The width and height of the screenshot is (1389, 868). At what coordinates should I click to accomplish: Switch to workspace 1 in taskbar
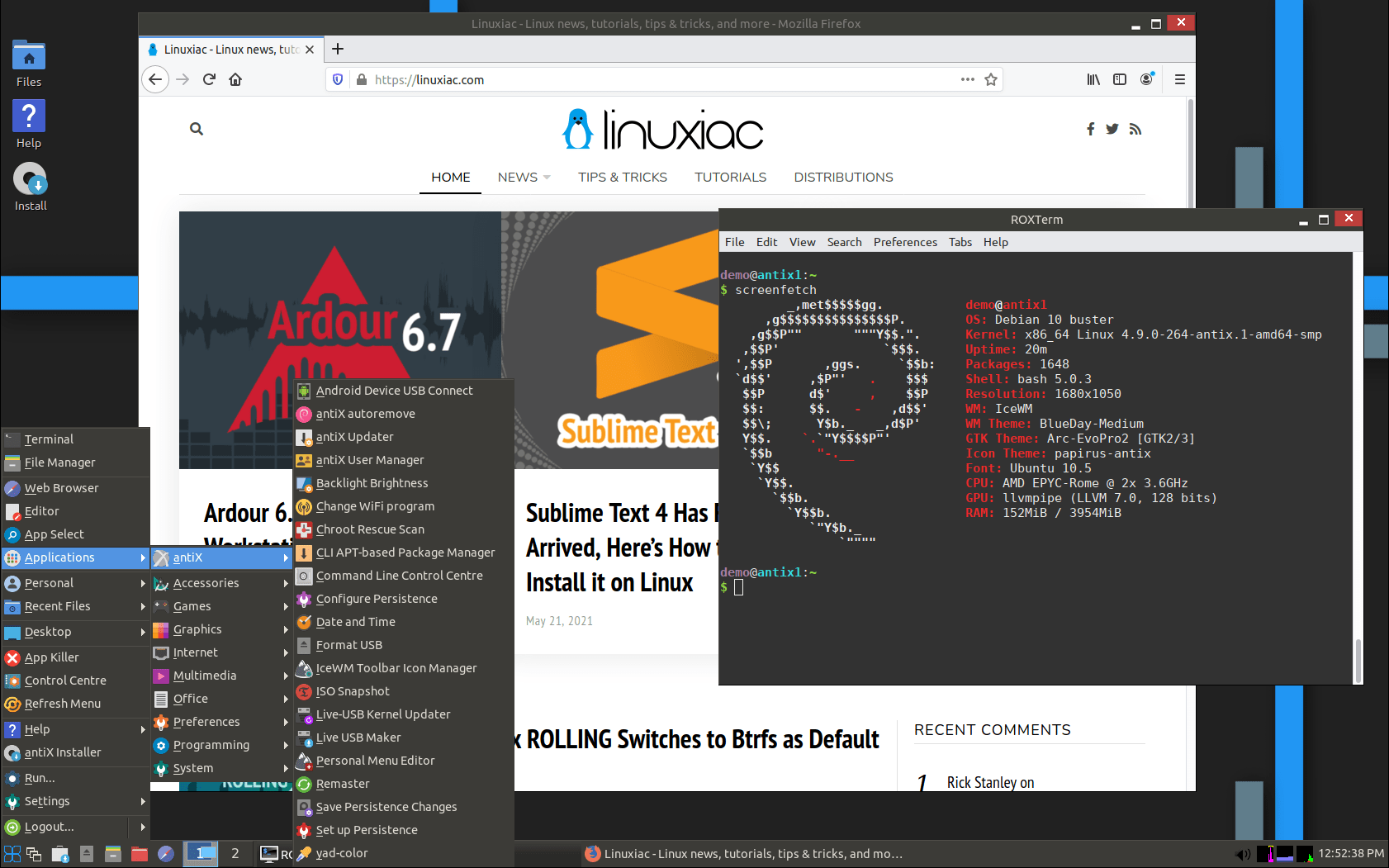point(201,853)
